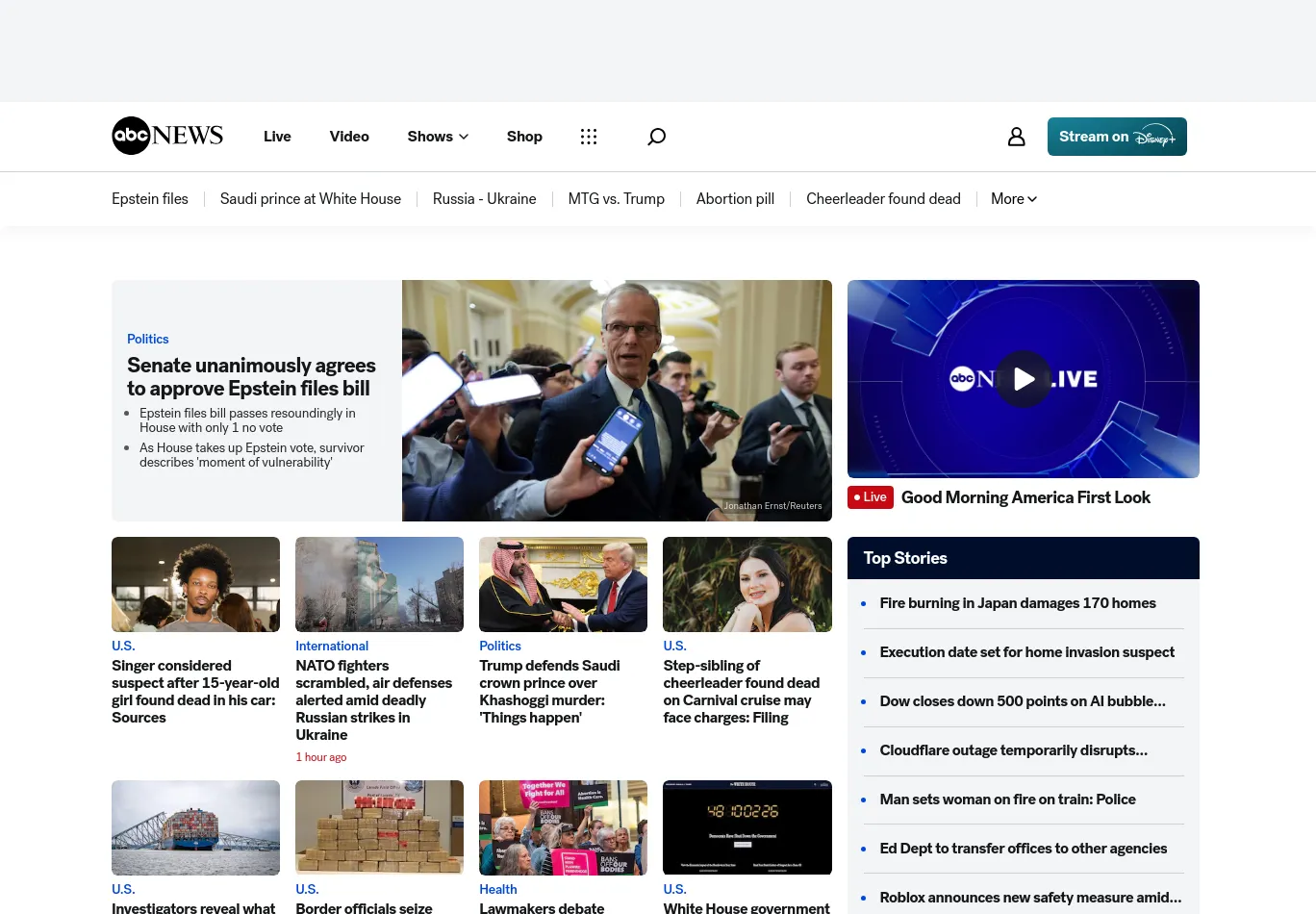Viewport: 1316px width, 914px height.
Task: Expand the More topics dropdown
Action: (x=1013, y=199)
